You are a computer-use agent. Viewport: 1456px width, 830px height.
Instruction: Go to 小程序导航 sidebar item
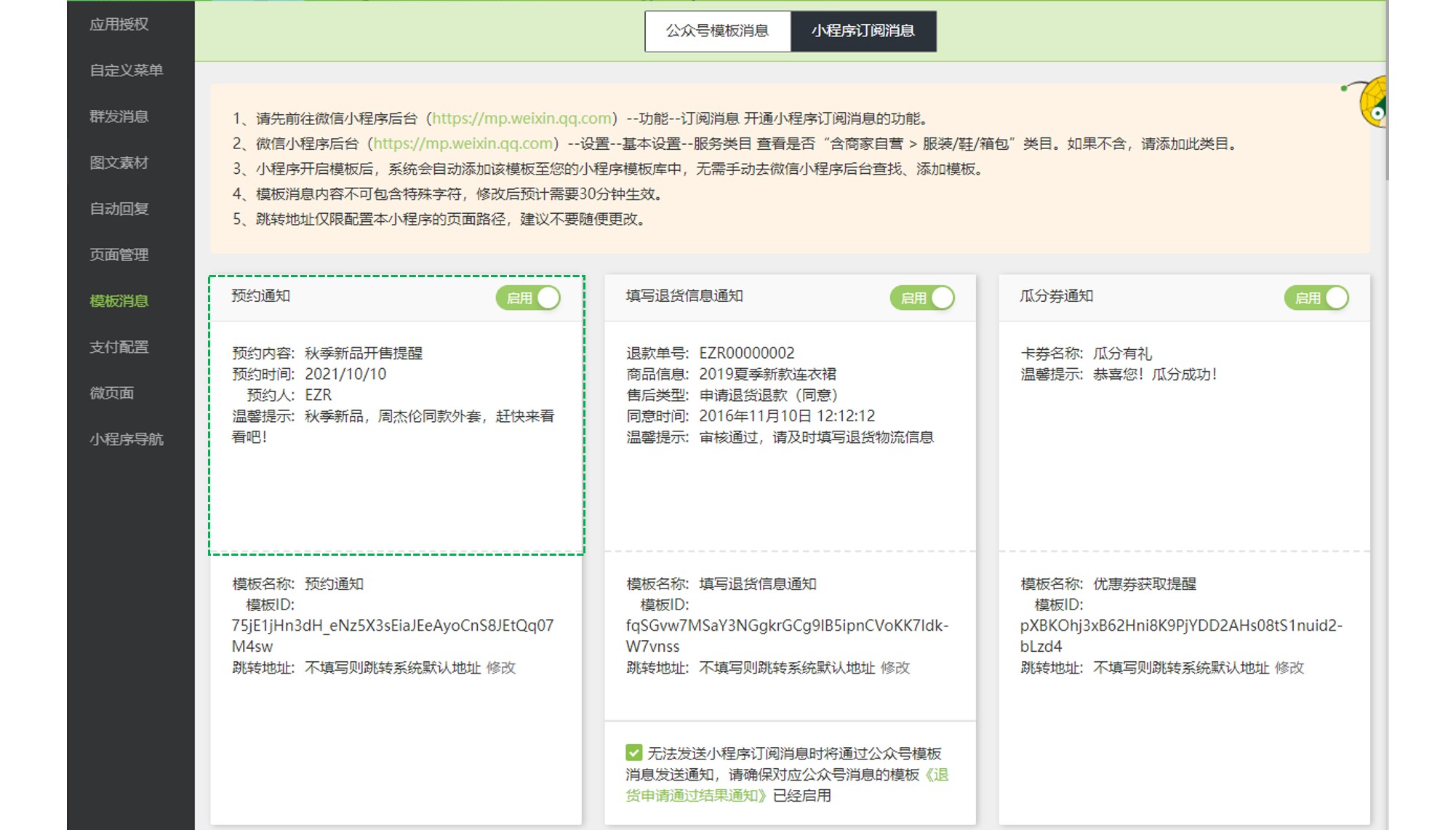point(126,439)
